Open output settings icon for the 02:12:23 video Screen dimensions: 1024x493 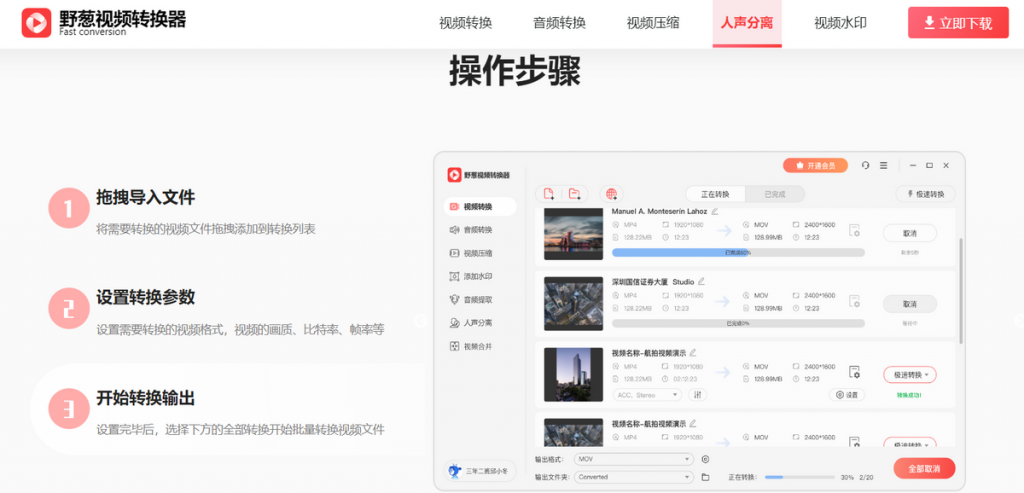point(854,372)
